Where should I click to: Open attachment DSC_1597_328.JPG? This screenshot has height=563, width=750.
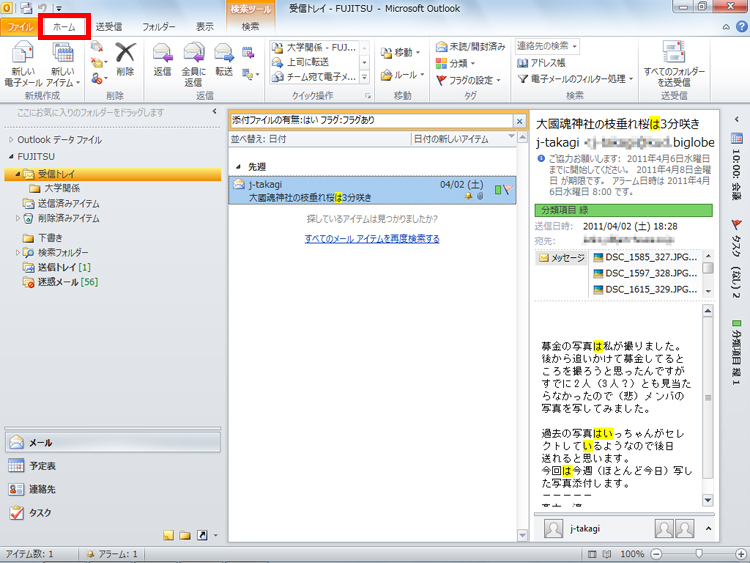[645, 273]
